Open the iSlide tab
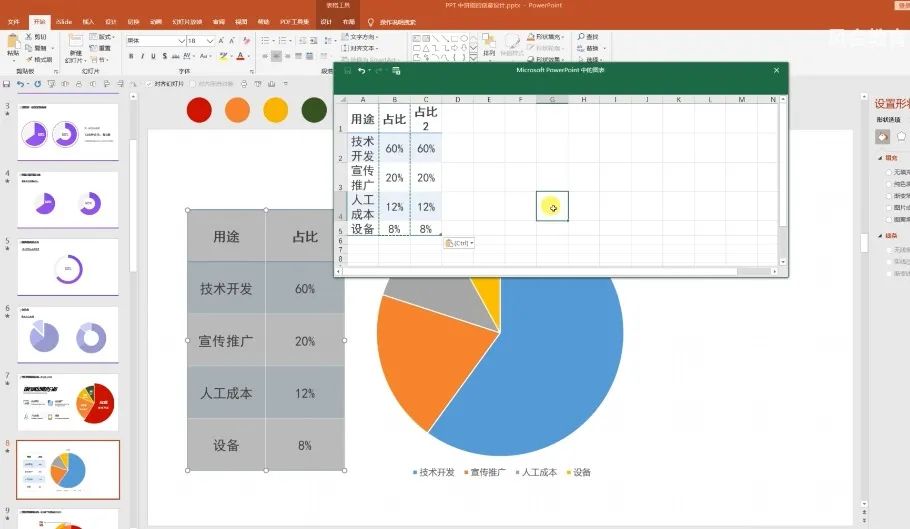This screenshot has width=910, height=529. click(x=64, y=22)
